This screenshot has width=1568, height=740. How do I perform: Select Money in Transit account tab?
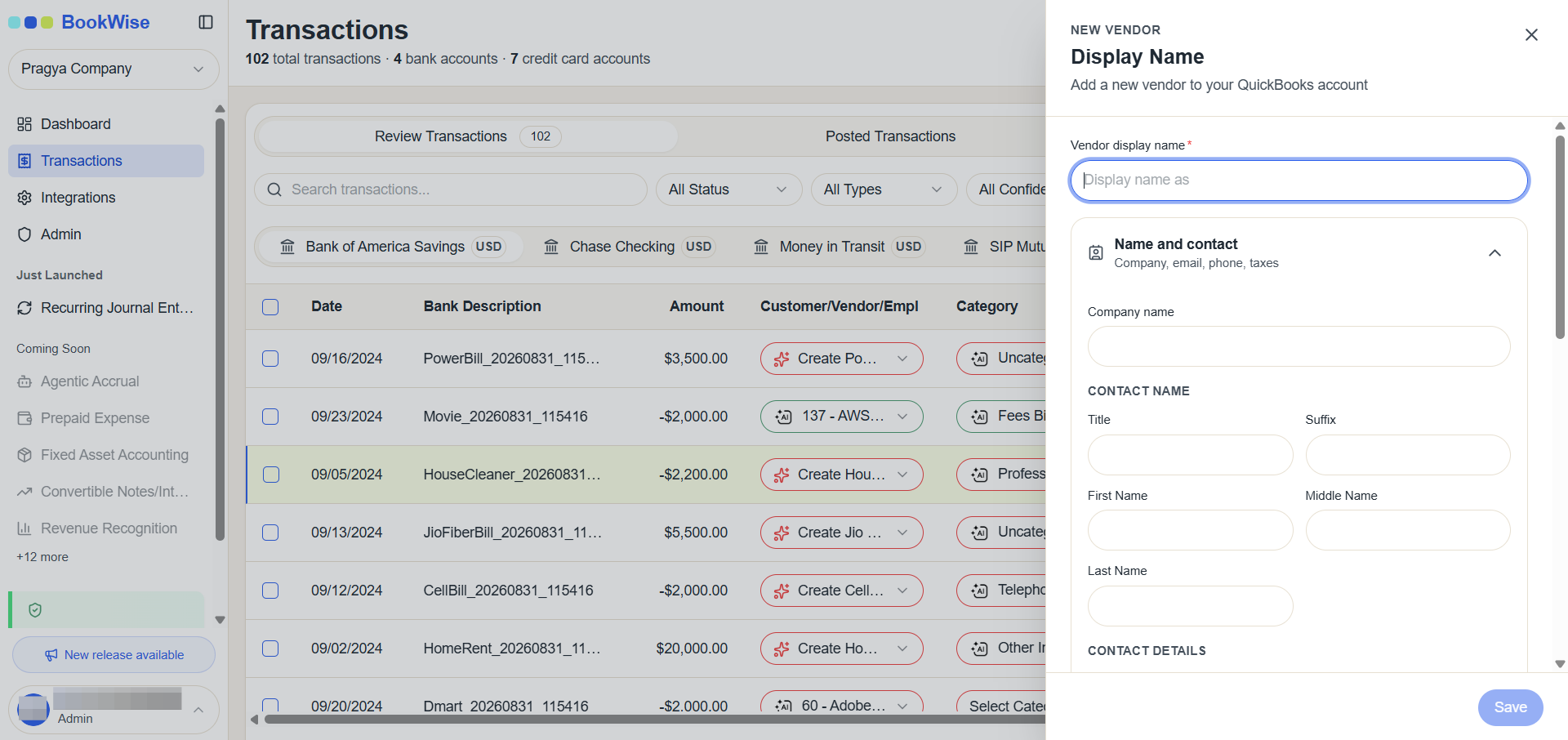pyautogui.click(x=839, y=247)
